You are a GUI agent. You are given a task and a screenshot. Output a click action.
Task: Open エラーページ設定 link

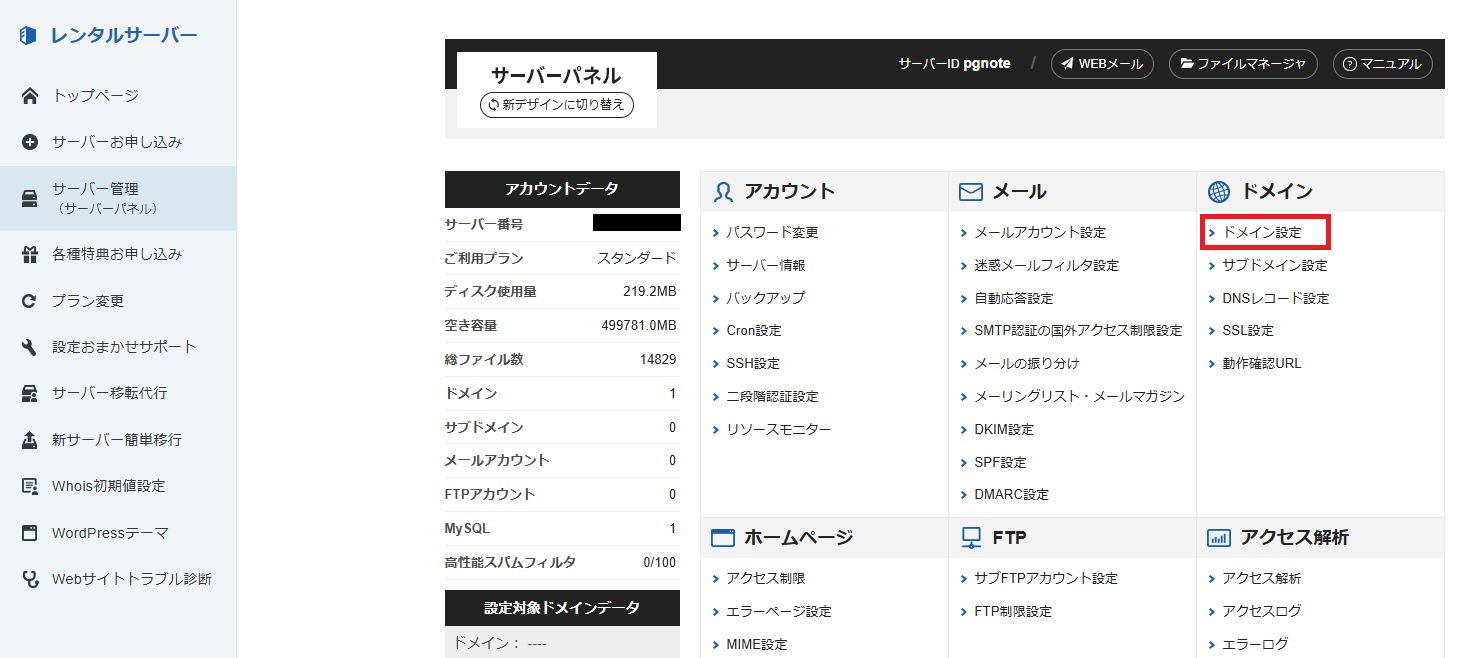pyautogui.click(x=779, y=611)
